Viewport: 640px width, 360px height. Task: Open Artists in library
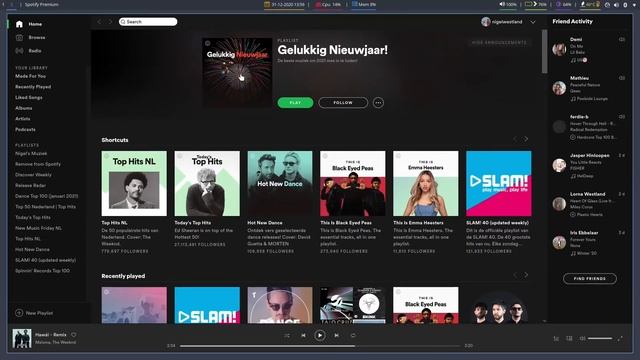tap(23, 119)
